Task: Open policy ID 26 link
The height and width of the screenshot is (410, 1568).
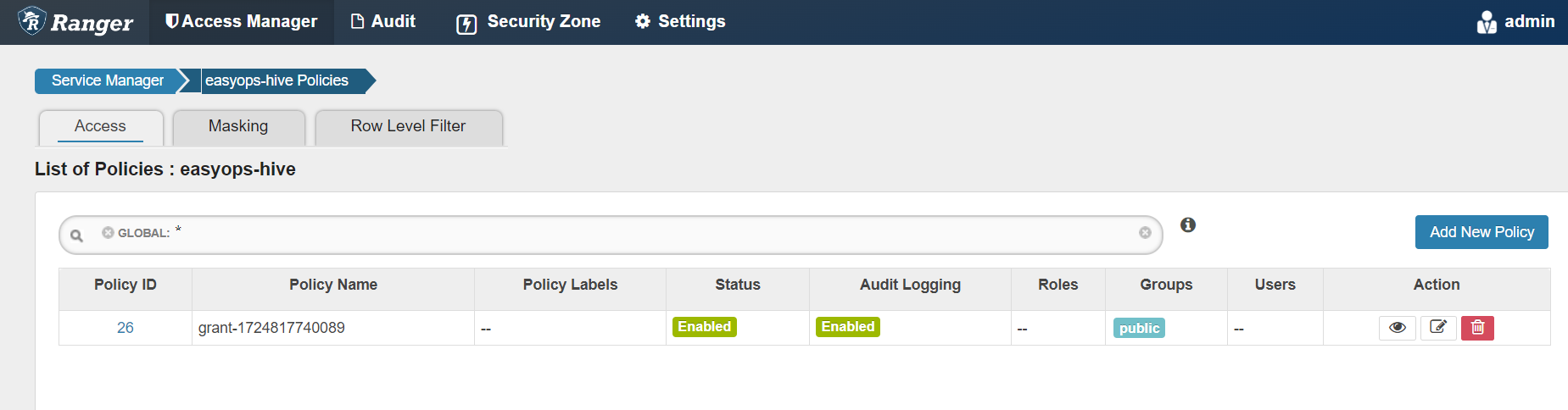Action: tap(126, 328)
